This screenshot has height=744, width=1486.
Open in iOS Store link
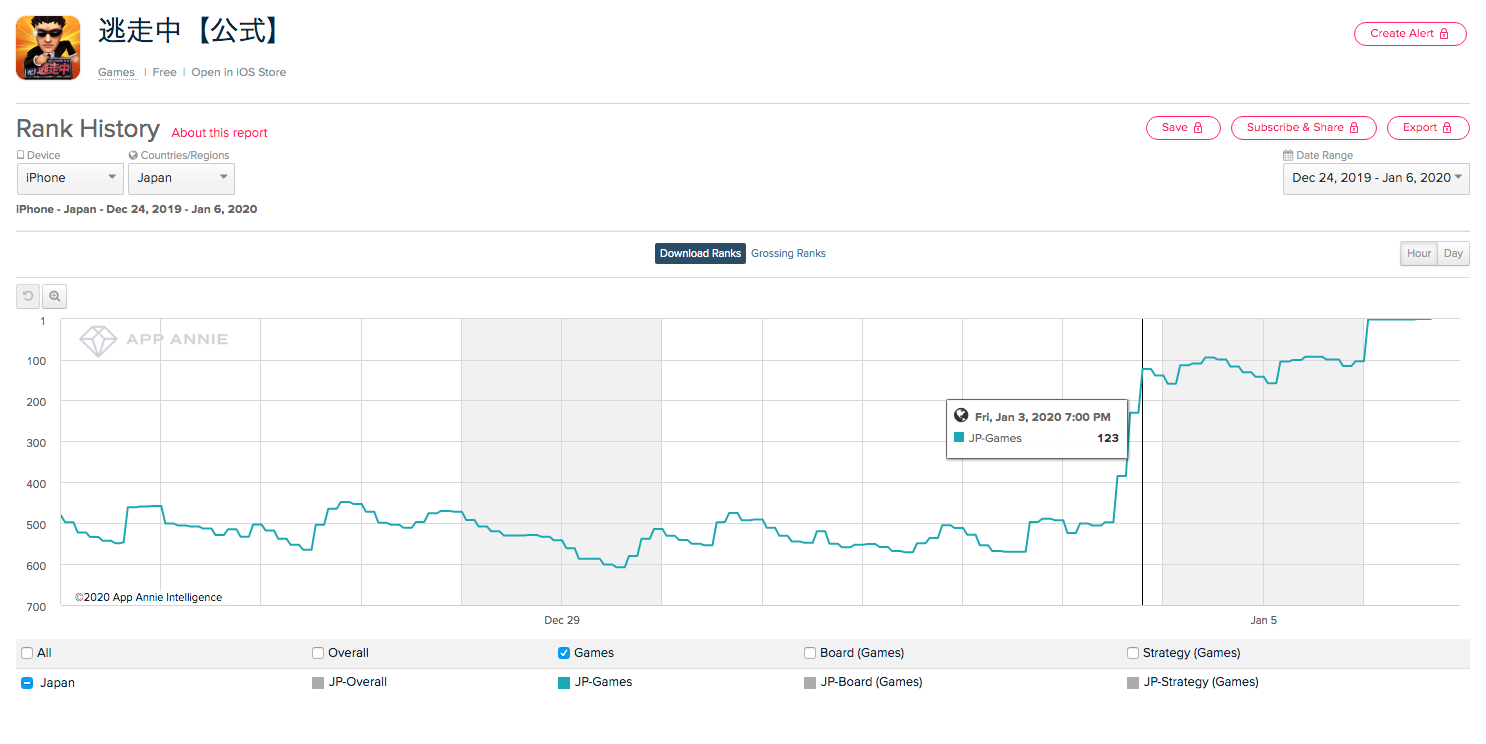coord(239,72)
